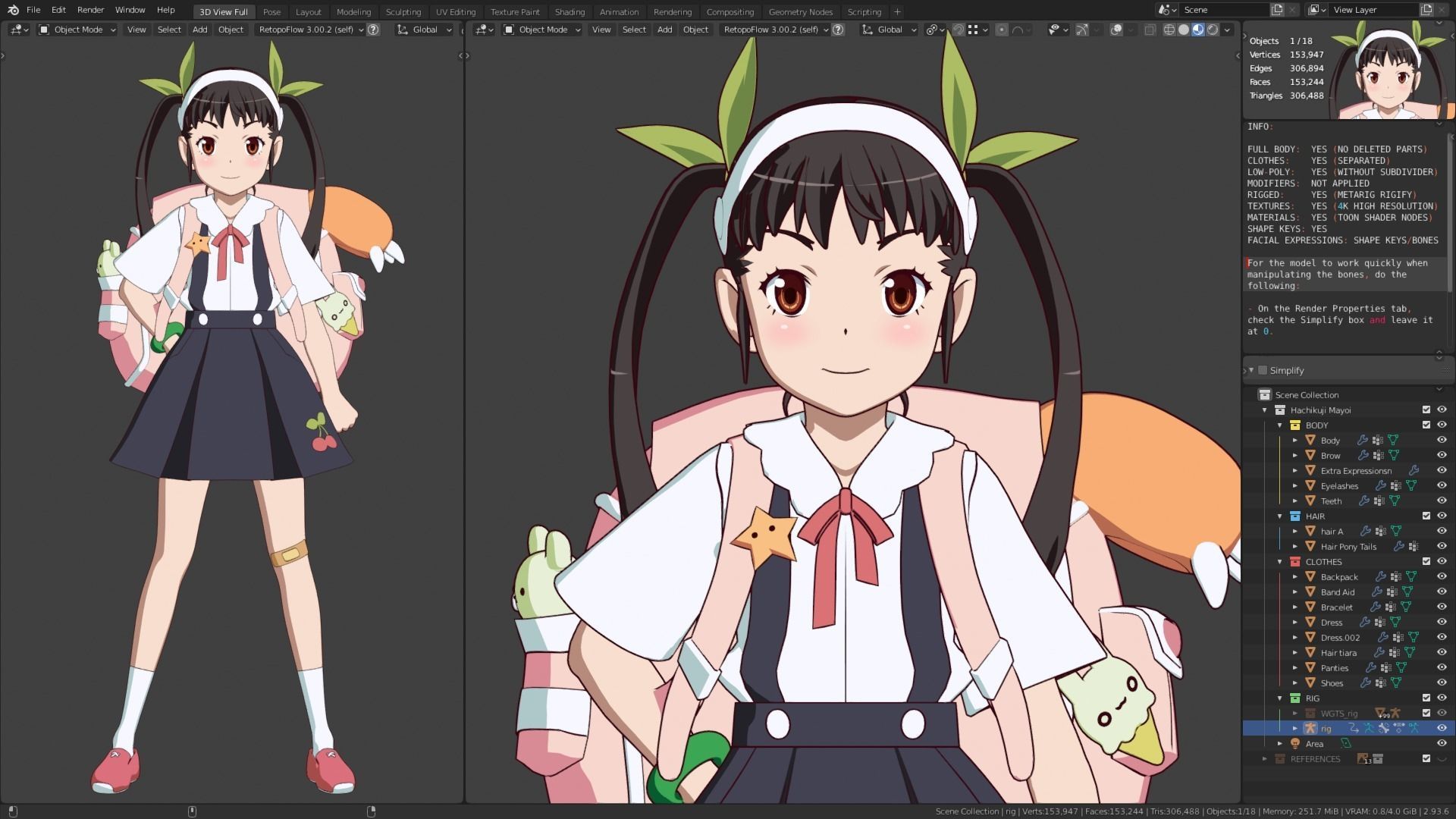
Task: Open Select menu in the left viewport
Action: point(169,30)
